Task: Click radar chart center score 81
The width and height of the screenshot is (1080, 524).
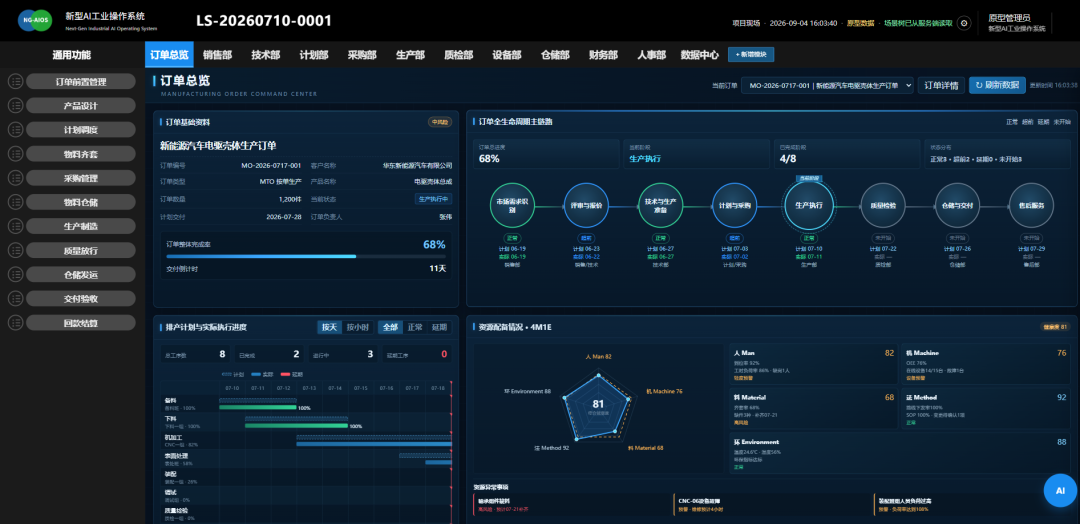Action: 598,404
